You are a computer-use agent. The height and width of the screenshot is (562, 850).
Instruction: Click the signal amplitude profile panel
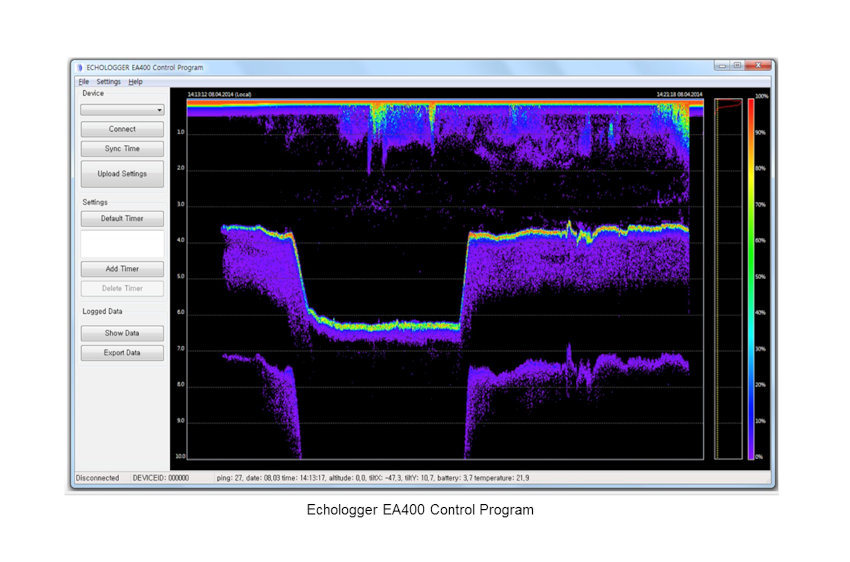point(728,279)
